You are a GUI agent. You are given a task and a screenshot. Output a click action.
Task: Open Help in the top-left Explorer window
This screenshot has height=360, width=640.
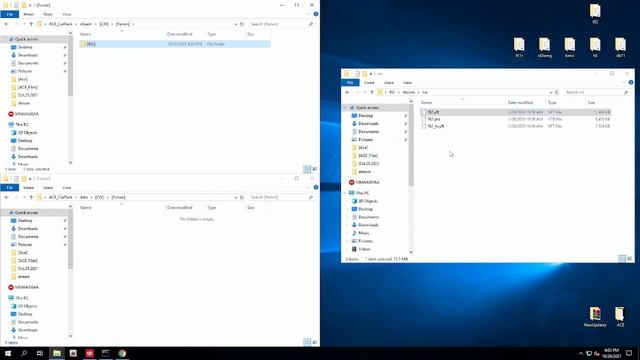pyautogui.click(x=316, y=14)
